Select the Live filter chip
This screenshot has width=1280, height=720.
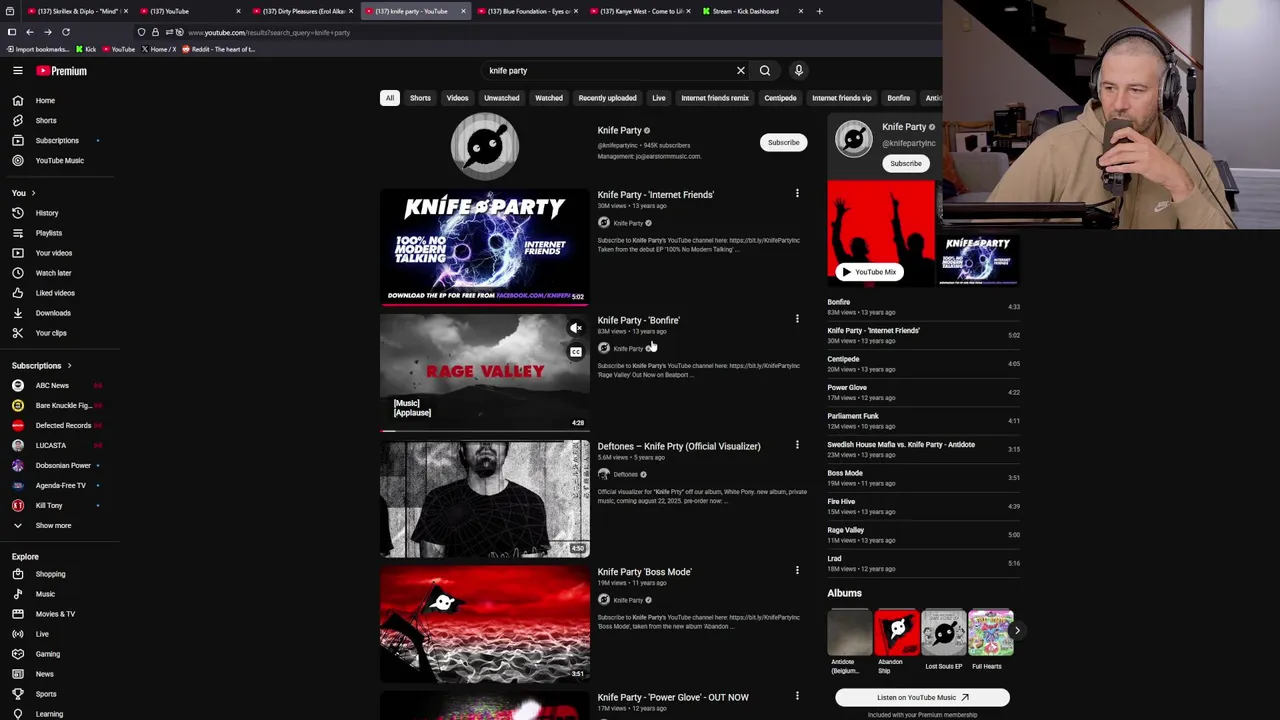click(659, 98)
